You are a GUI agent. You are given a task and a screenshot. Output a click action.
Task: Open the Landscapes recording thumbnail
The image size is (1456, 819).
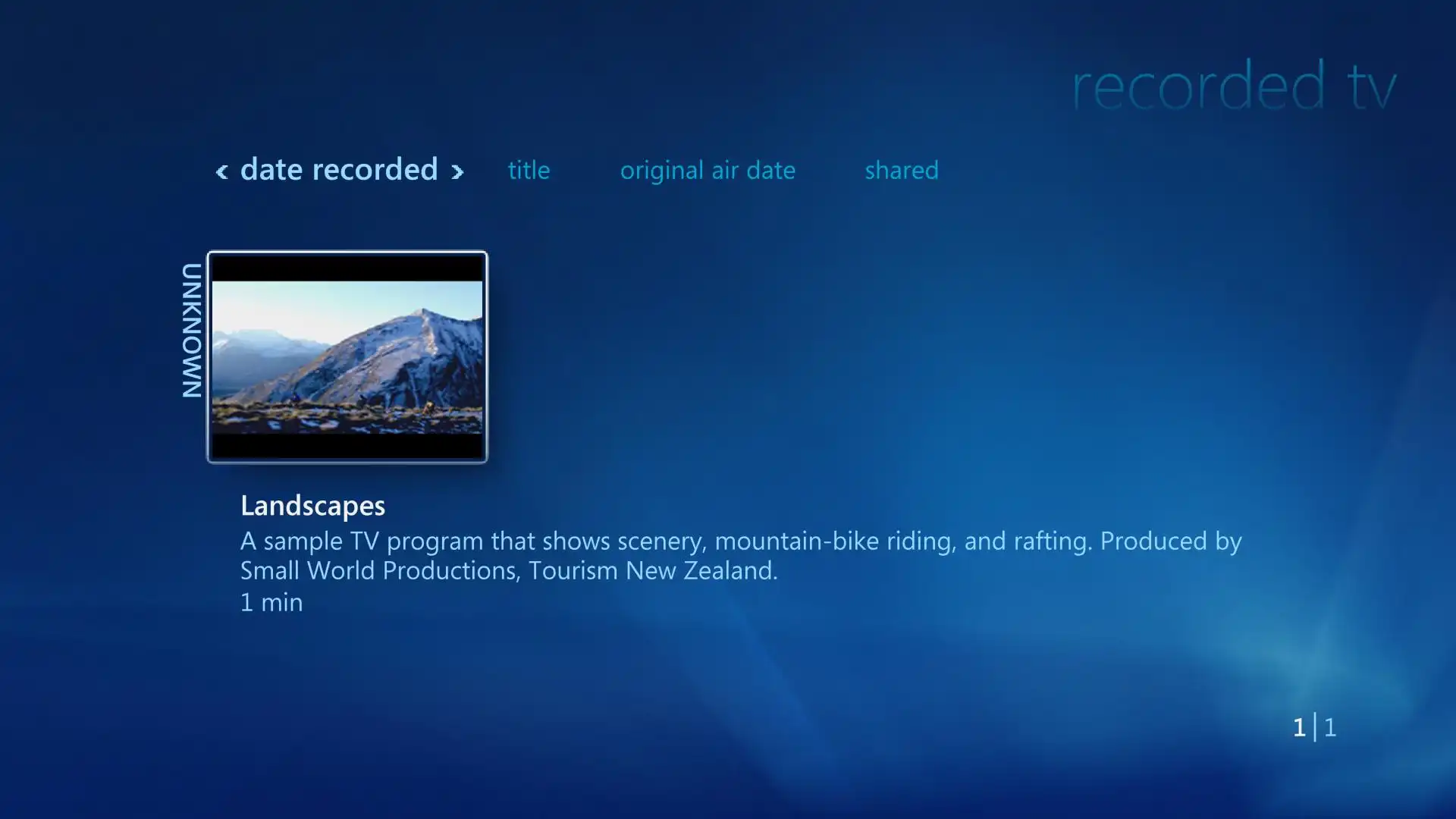(x=347, y=357)
